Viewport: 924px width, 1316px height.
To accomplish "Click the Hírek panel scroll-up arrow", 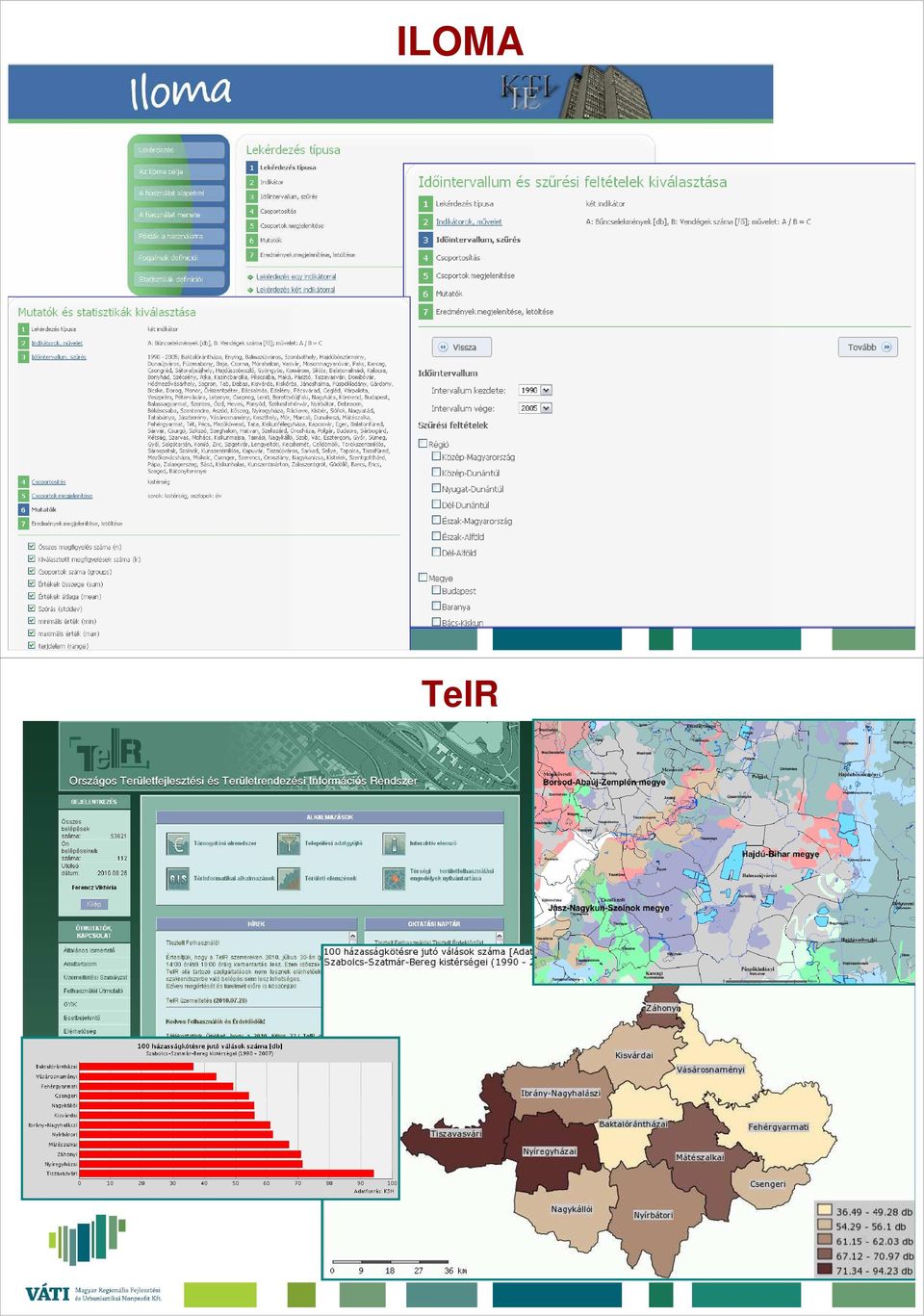I will pos(352,937).
